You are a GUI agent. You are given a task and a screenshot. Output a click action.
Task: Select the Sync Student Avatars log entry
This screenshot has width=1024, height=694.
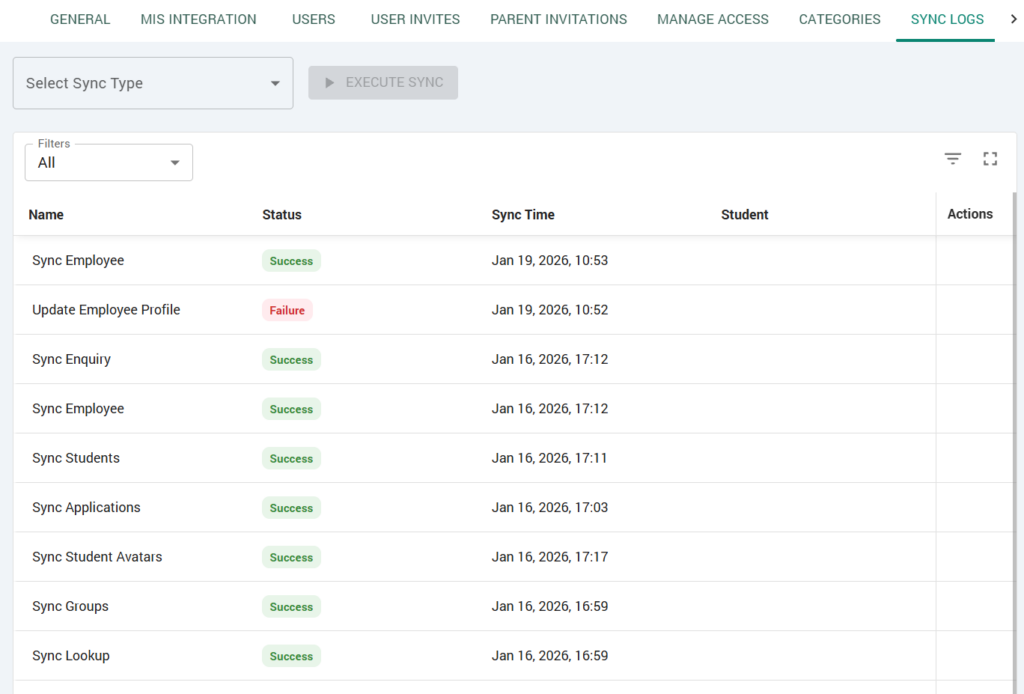97,557
